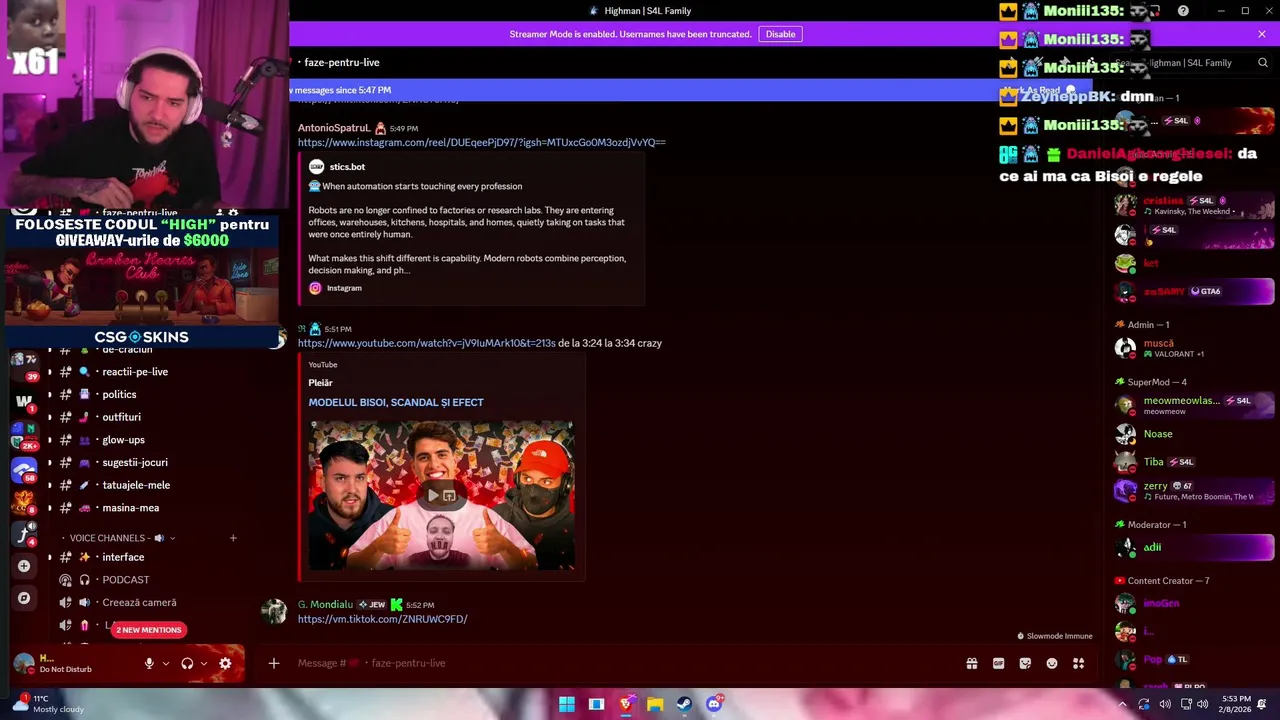Viewport: 1280px width, 720px height.
Task: Open the server icon with 39 badge
Action: coord(24,366)
